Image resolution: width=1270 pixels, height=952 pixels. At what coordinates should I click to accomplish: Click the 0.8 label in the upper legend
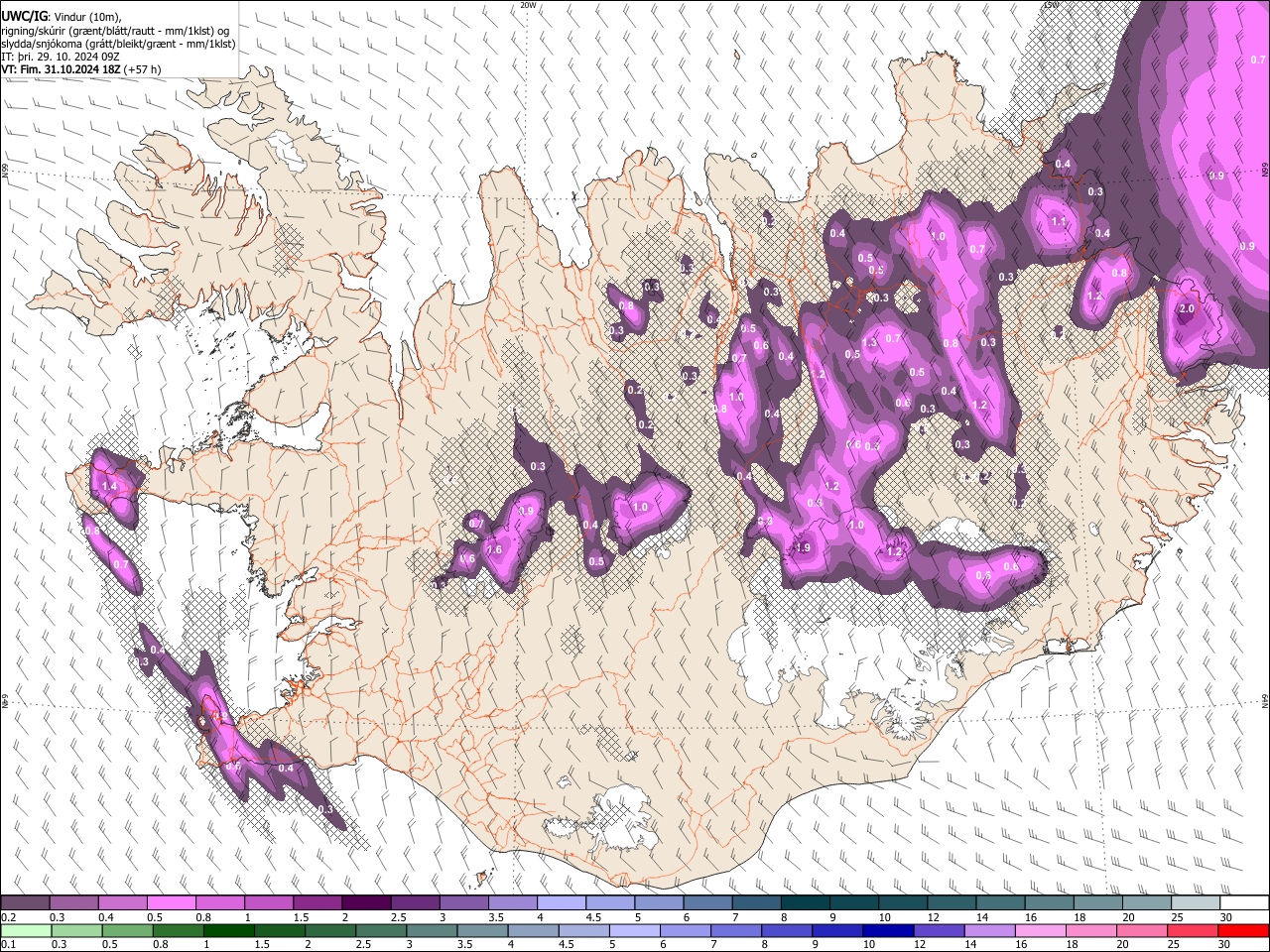tap(203, 917)
